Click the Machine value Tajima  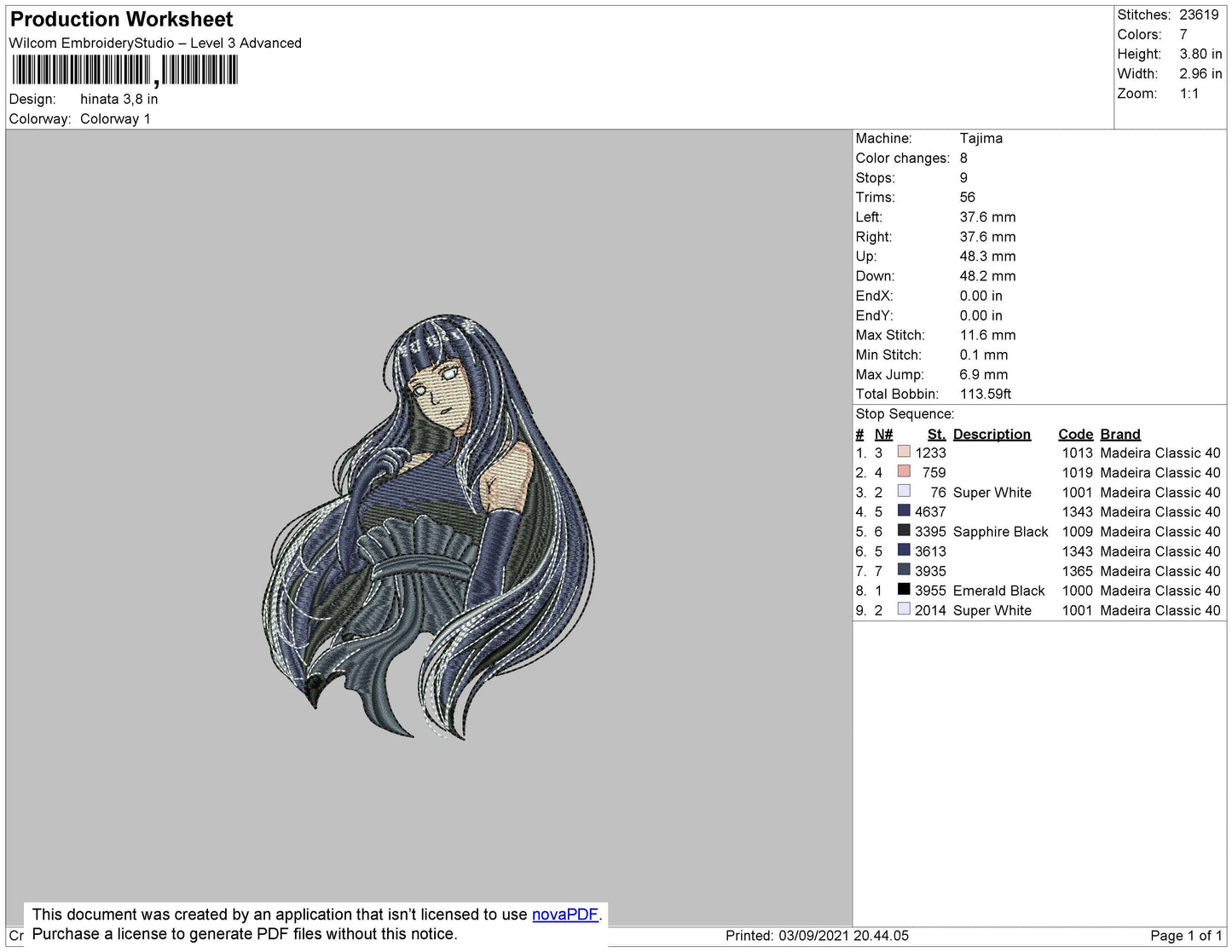pyautogui.click(x=980, y=138)
